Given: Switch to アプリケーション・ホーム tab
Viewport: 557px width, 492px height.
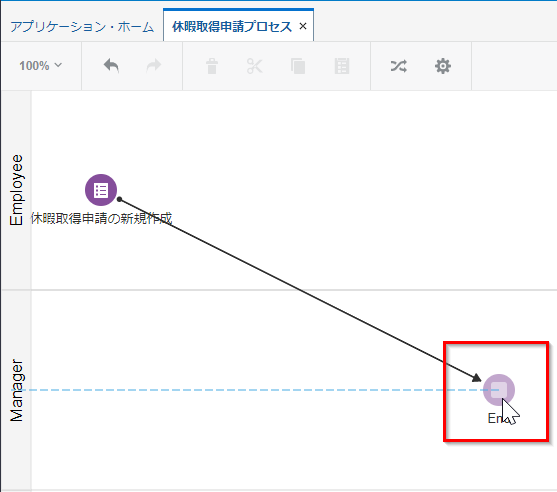Looking at the screenshot, I should [82, 27].
